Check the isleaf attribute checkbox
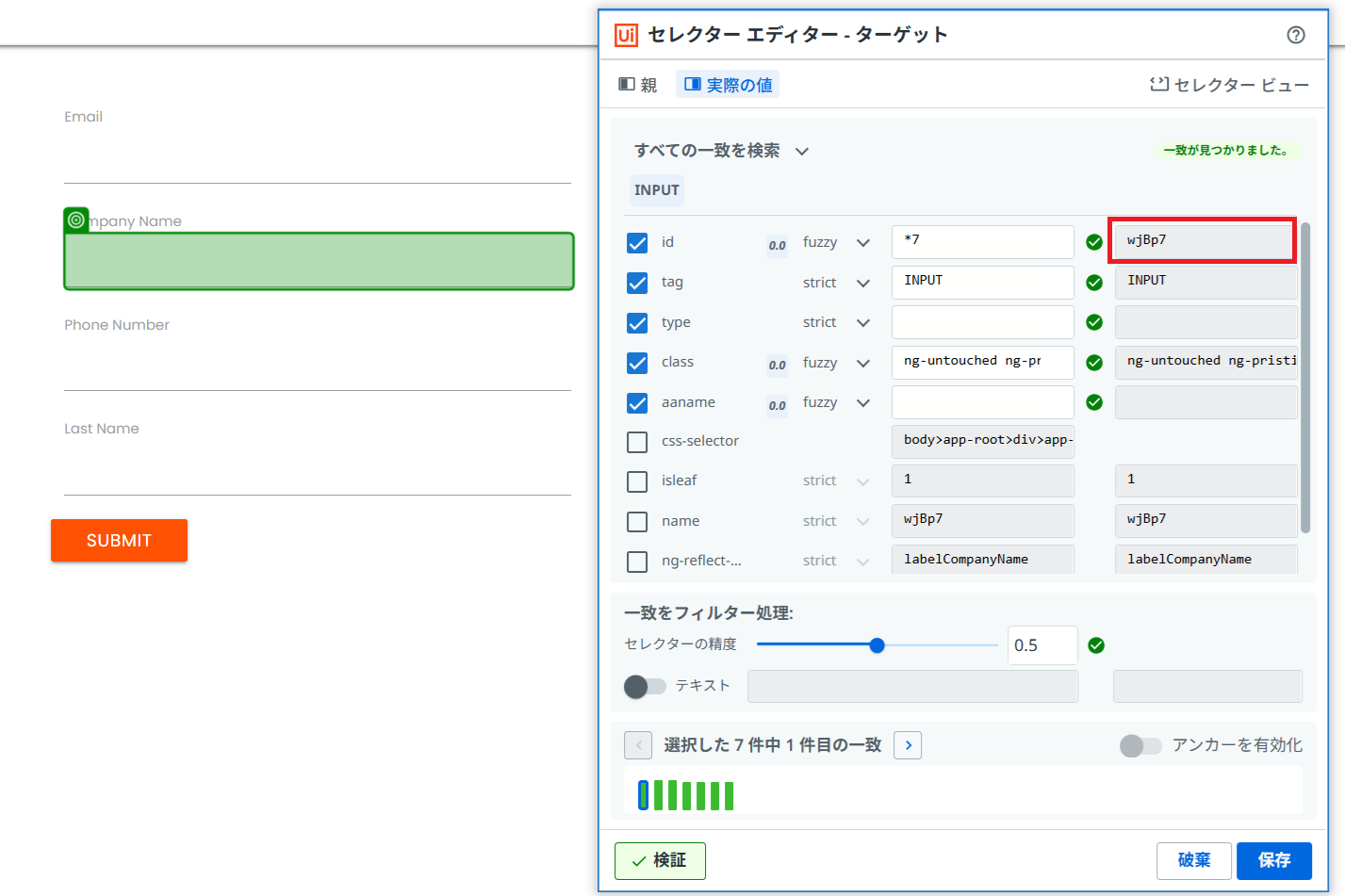Image resolution: width=1345 pixels, height=896 pixels. tap(637, 481)
